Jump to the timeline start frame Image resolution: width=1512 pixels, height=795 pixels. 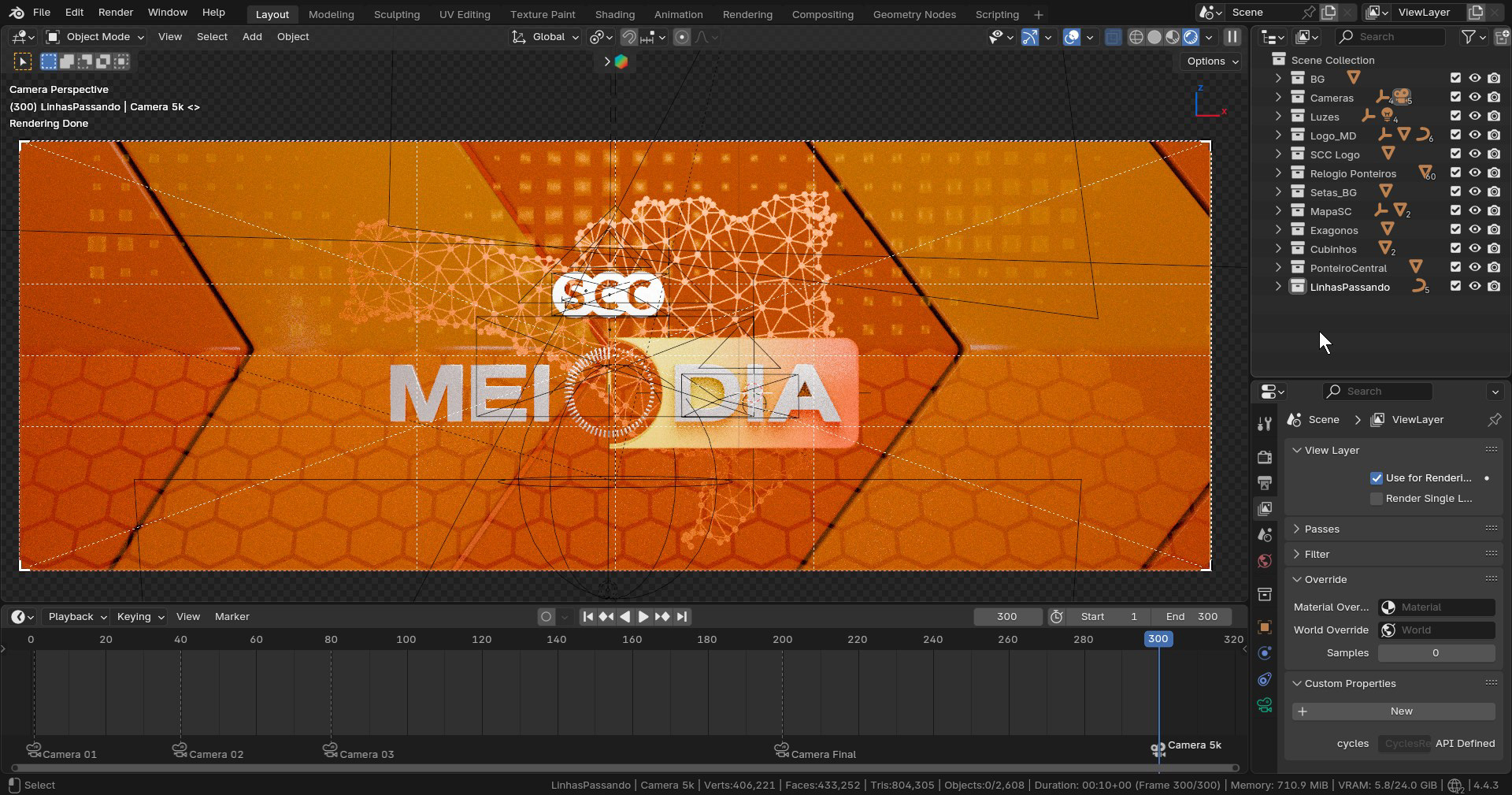coord(587,617)
